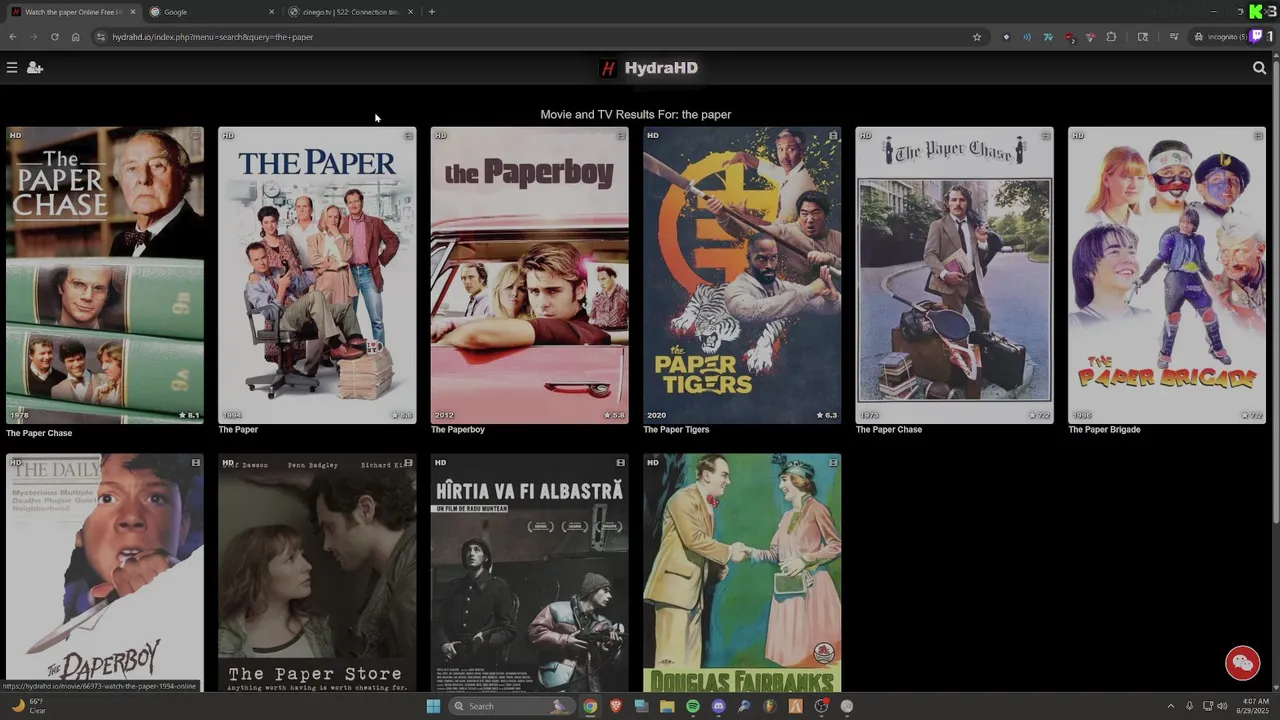Open The Paper Brigade poster
Image resolution: width=1280 pixels, height=720 pixels.
point(1167,275)
